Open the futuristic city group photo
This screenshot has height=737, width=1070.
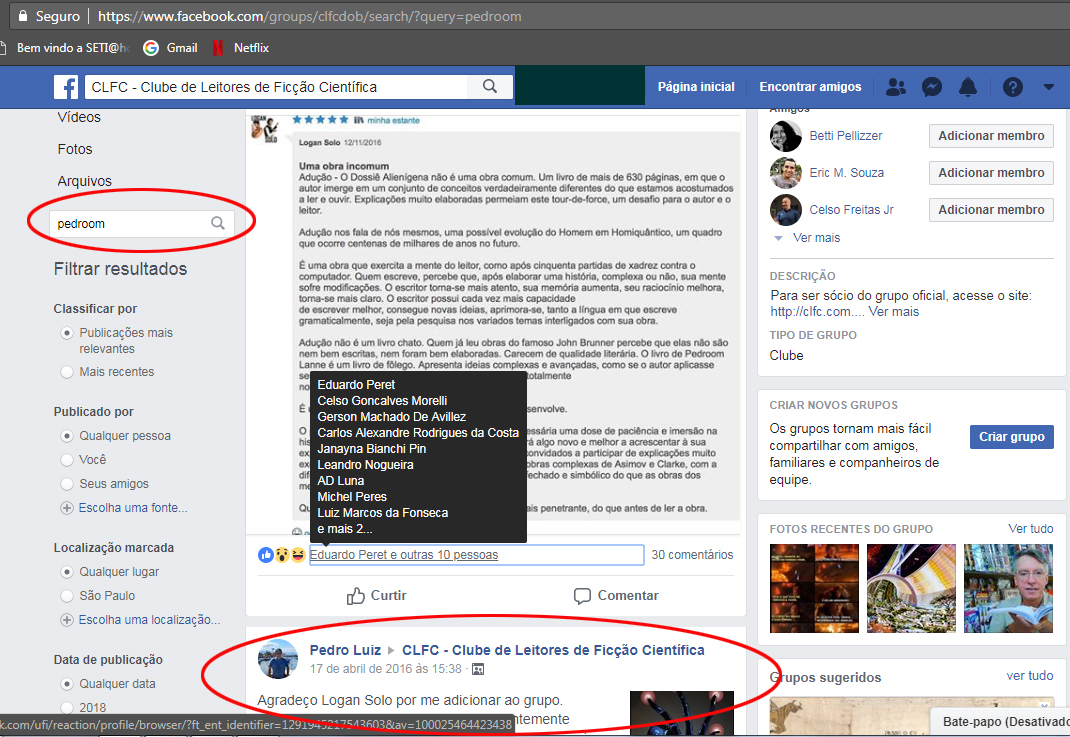(x=911, y=588)
